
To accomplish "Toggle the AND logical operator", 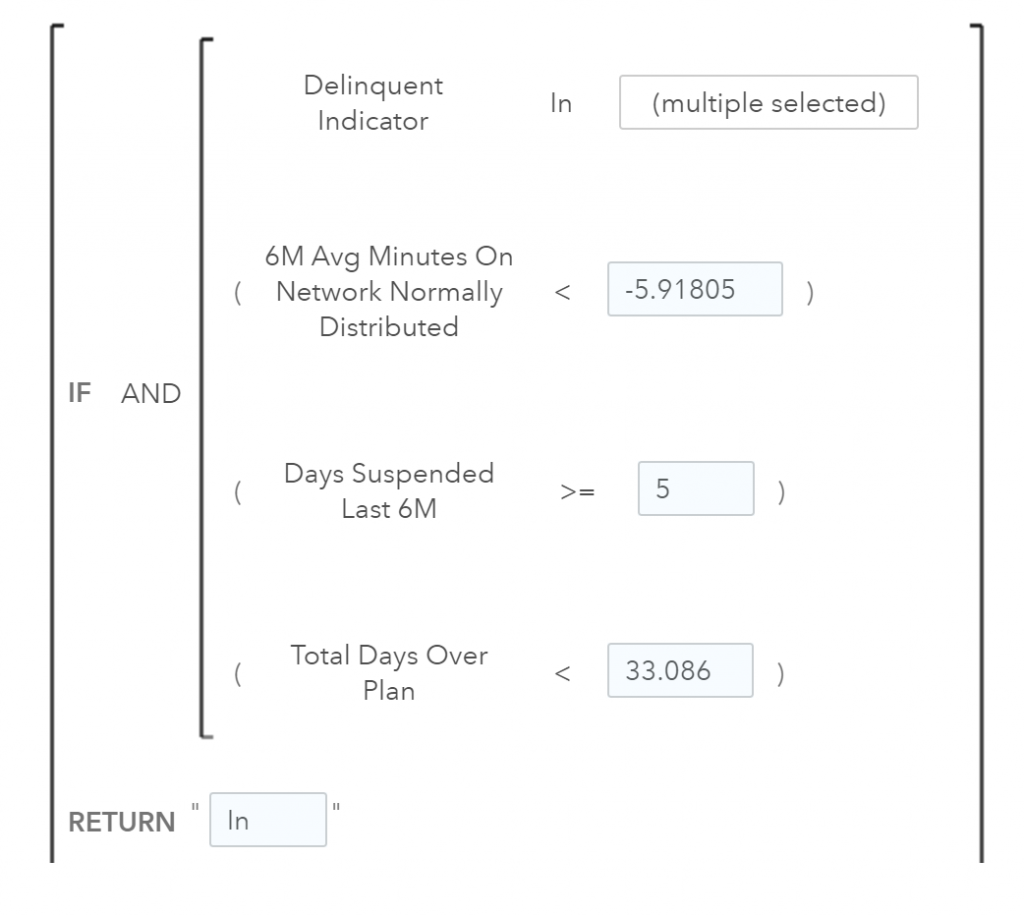I will 150,392.
